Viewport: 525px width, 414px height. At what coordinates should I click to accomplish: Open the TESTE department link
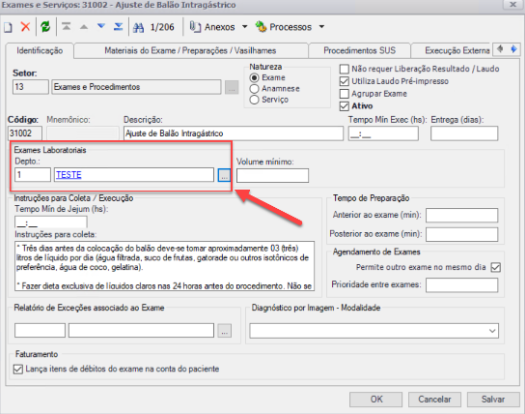click(69, 175)
